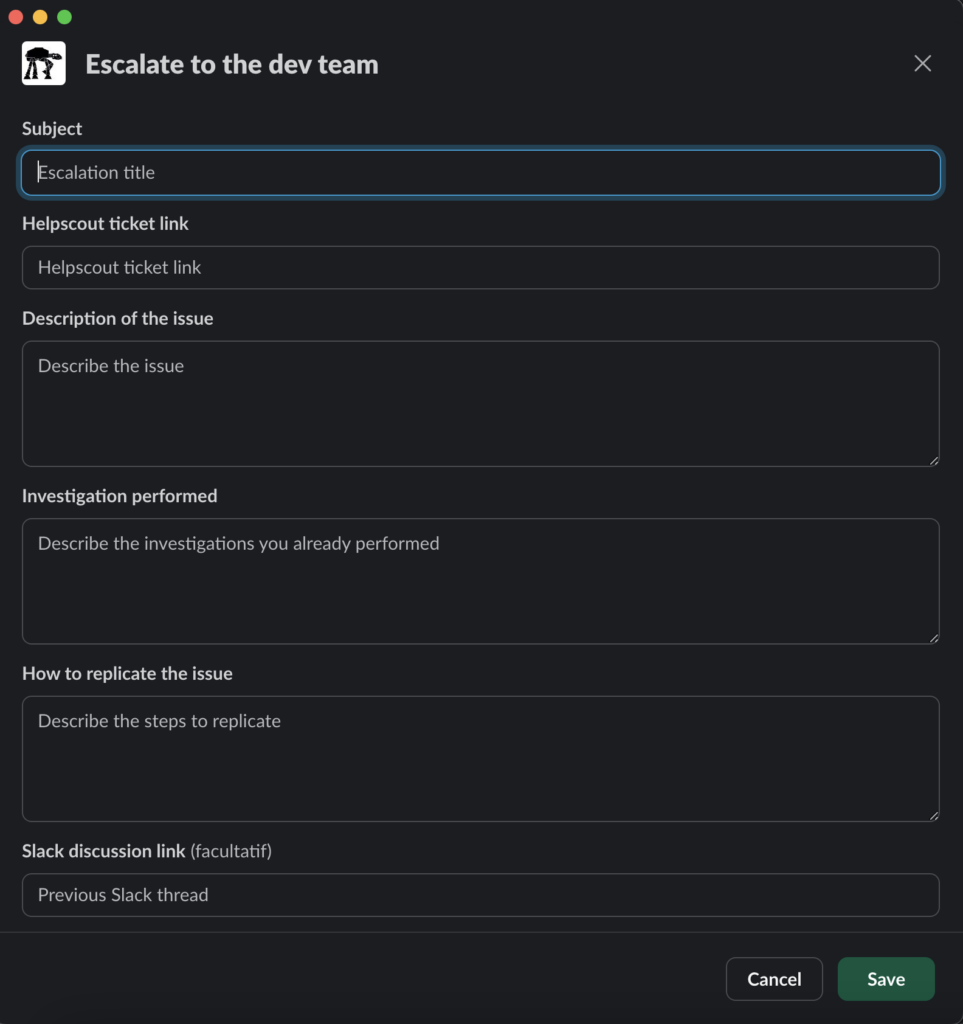The width and height of the screenshot is (963, 1024).
Task: Focus the steps to replicate text area
Action: pos(481,759)
